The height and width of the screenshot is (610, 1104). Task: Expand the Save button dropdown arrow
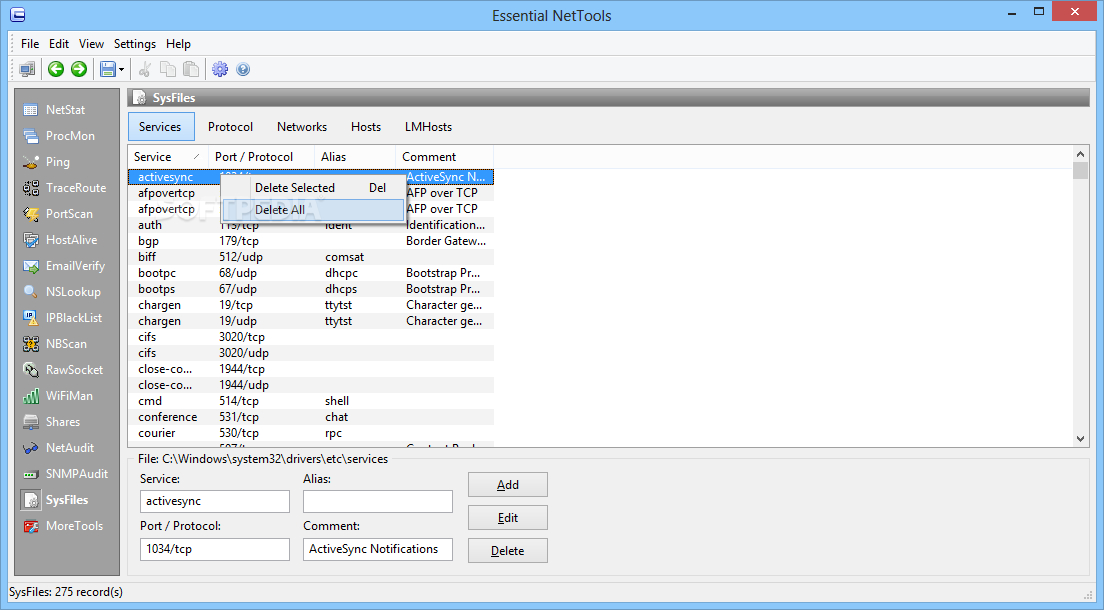point(121,70)
